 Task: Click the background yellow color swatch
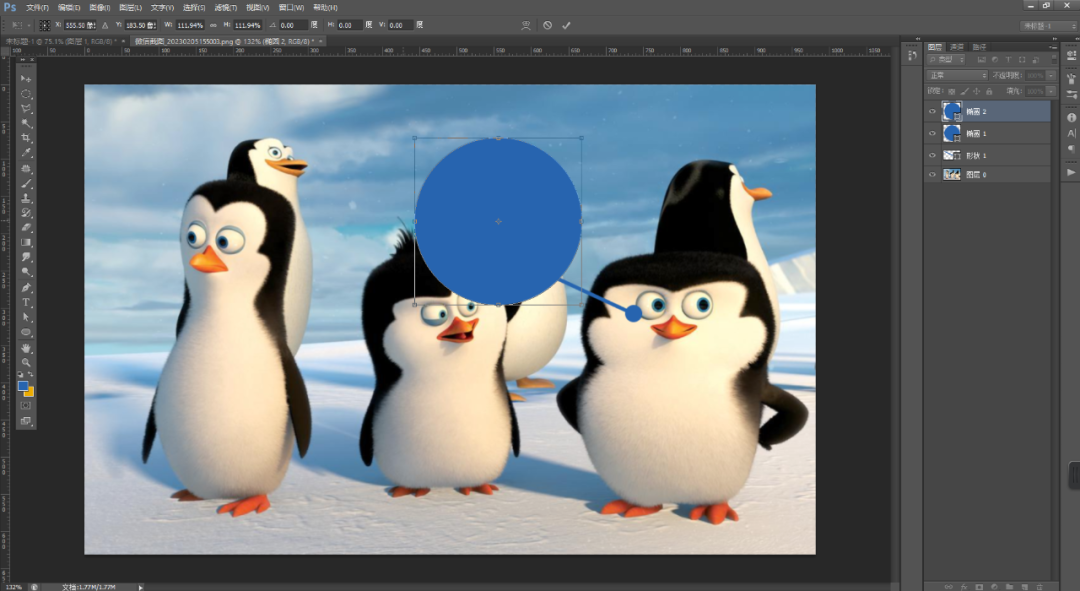(x=30, y=393)
